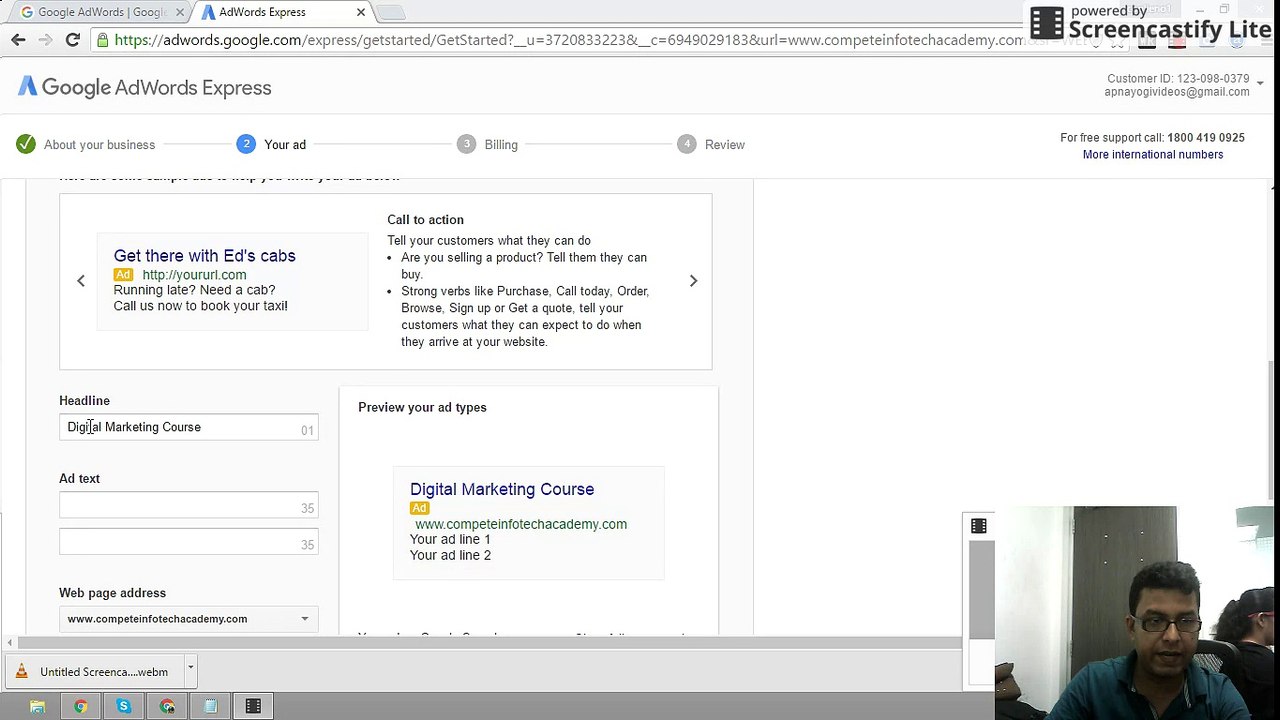Switch to the AdWords Express tab

(x=282, y=12)
